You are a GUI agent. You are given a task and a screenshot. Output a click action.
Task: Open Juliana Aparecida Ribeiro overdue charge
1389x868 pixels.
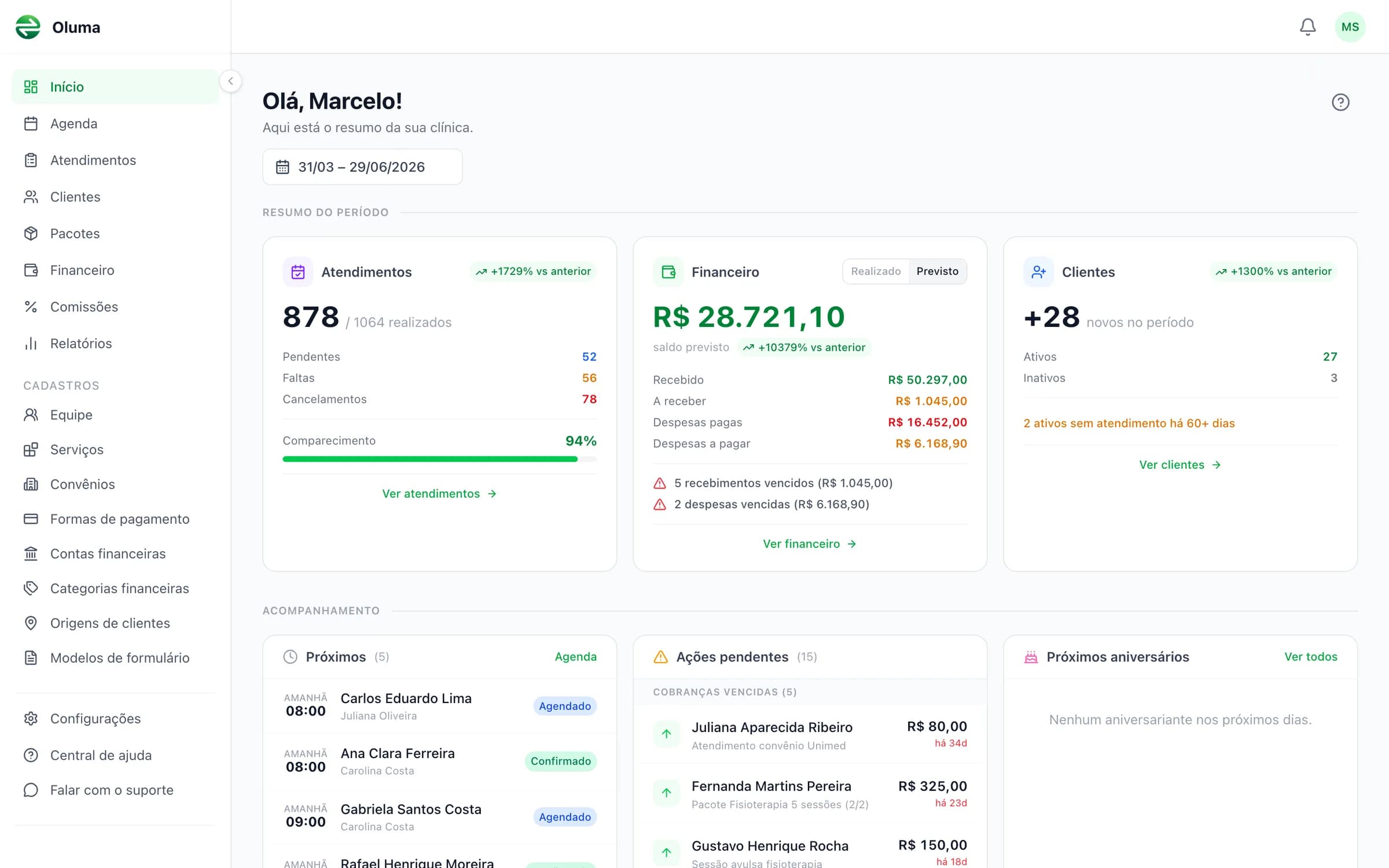tap(810, 735)
